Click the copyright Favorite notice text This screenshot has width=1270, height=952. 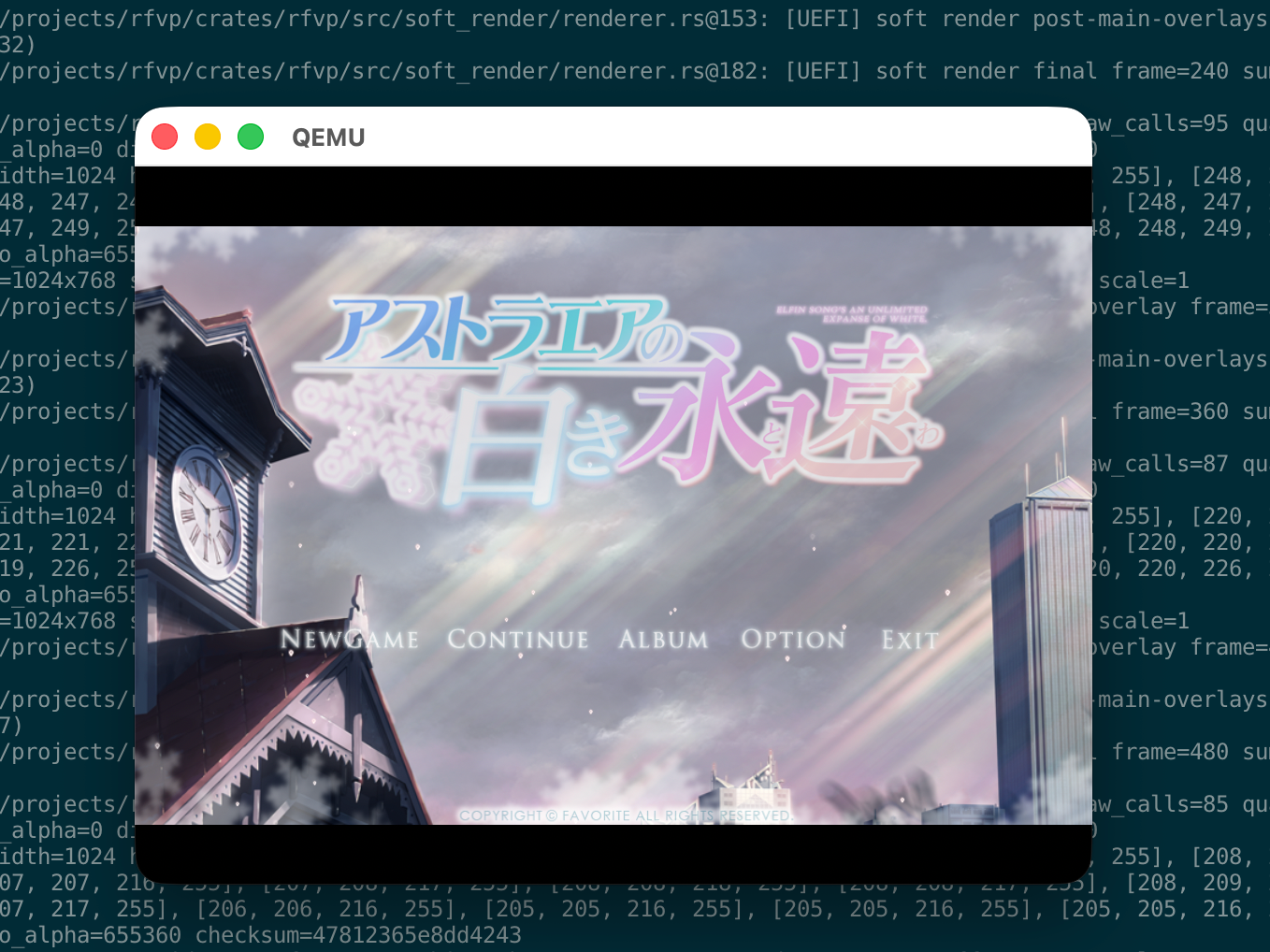click(x=626, y=815)
